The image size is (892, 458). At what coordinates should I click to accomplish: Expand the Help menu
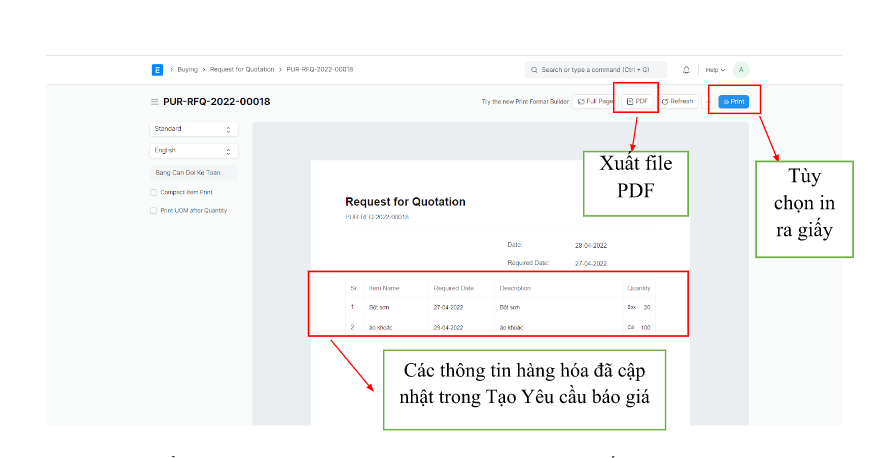pos(714,70)
